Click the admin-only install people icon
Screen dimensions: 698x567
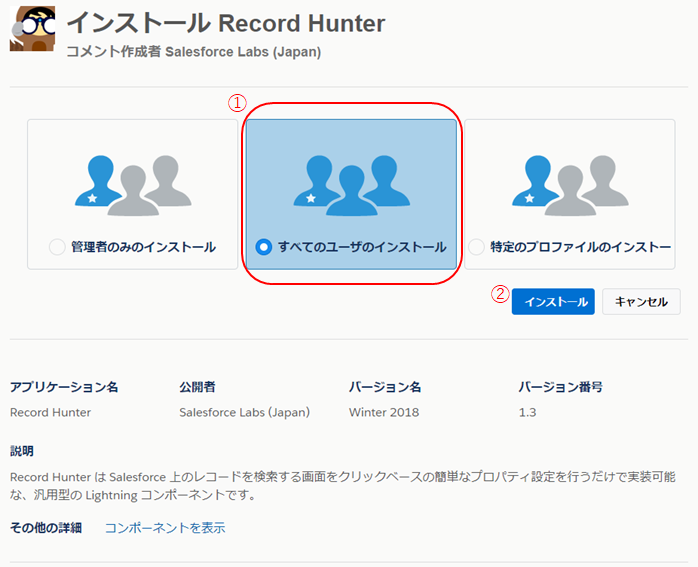133,186
